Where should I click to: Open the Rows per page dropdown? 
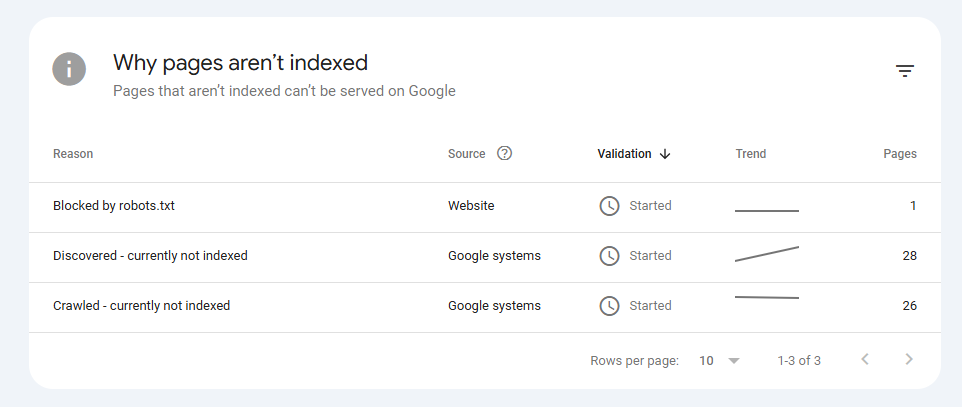point(720,360)
